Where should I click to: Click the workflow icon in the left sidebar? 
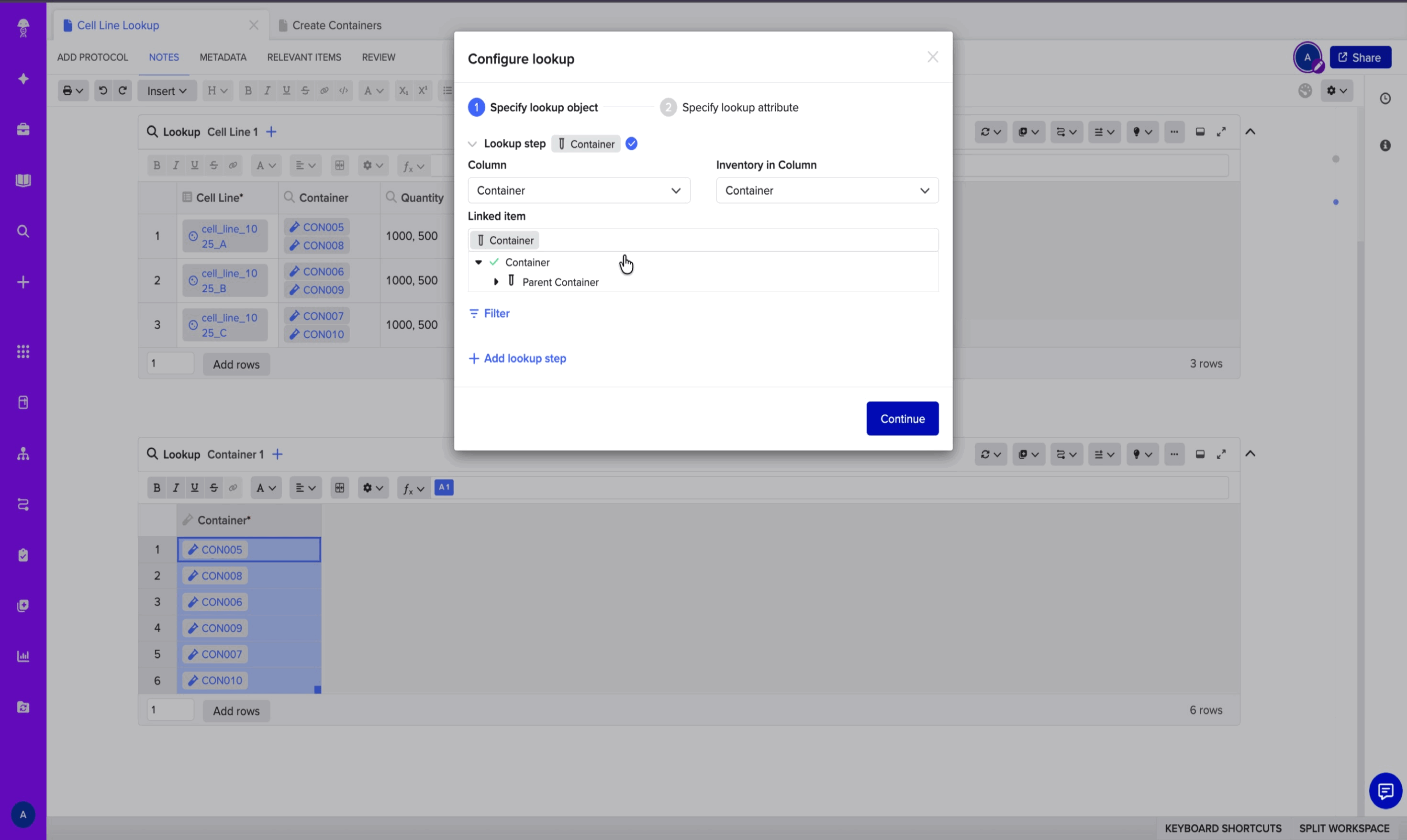point(22,504)
